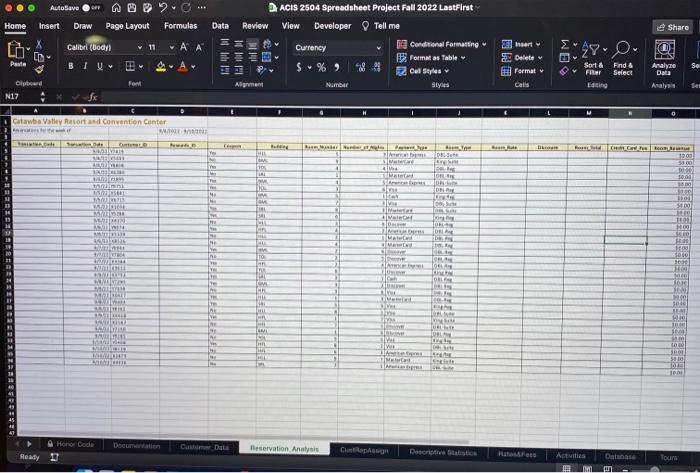Click the Cut scissors icon
This screenshot has height=473, width=700.
coord(39,45)
